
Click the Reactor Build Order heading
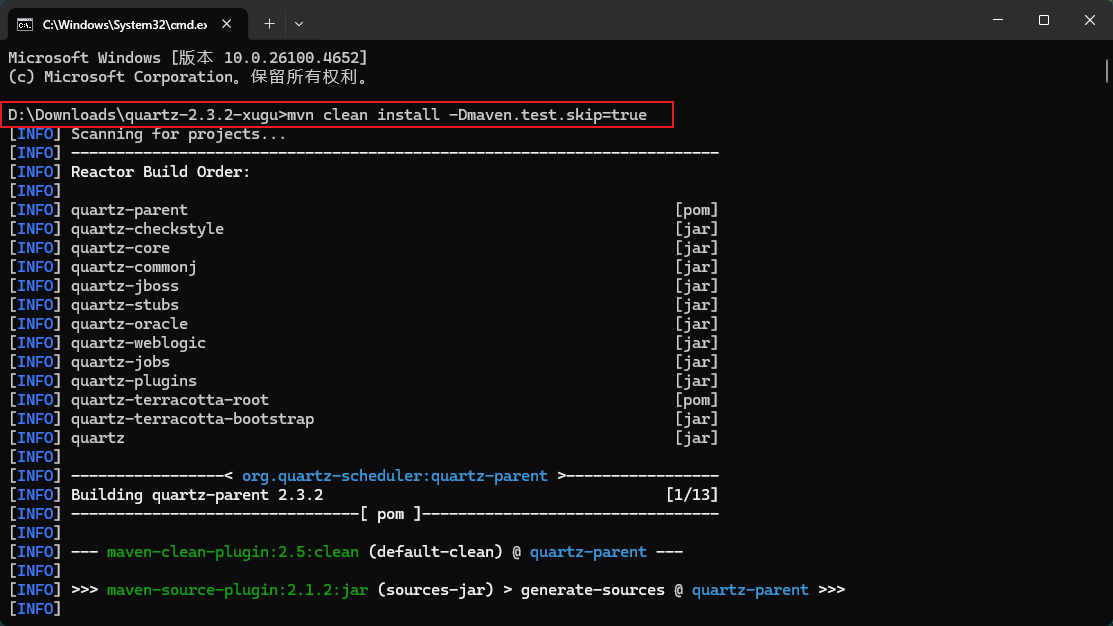[160, 172]
